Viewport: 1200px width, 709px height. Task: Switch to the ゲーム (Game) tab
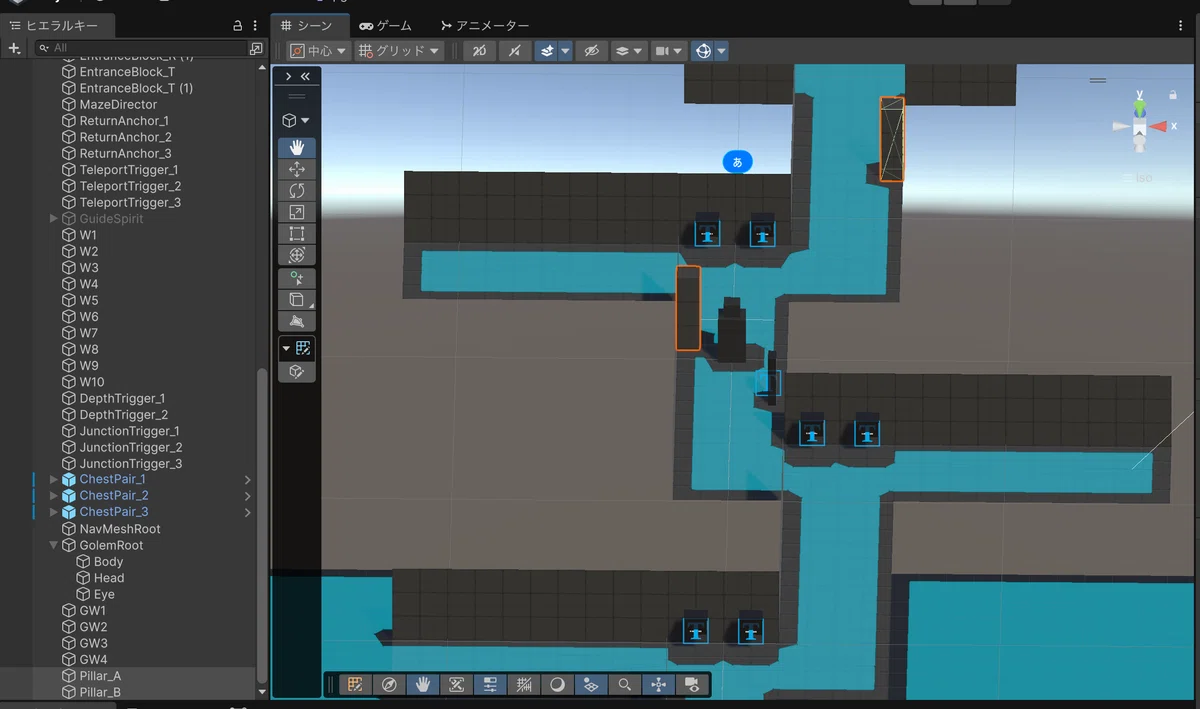click(x=385, y=25)
